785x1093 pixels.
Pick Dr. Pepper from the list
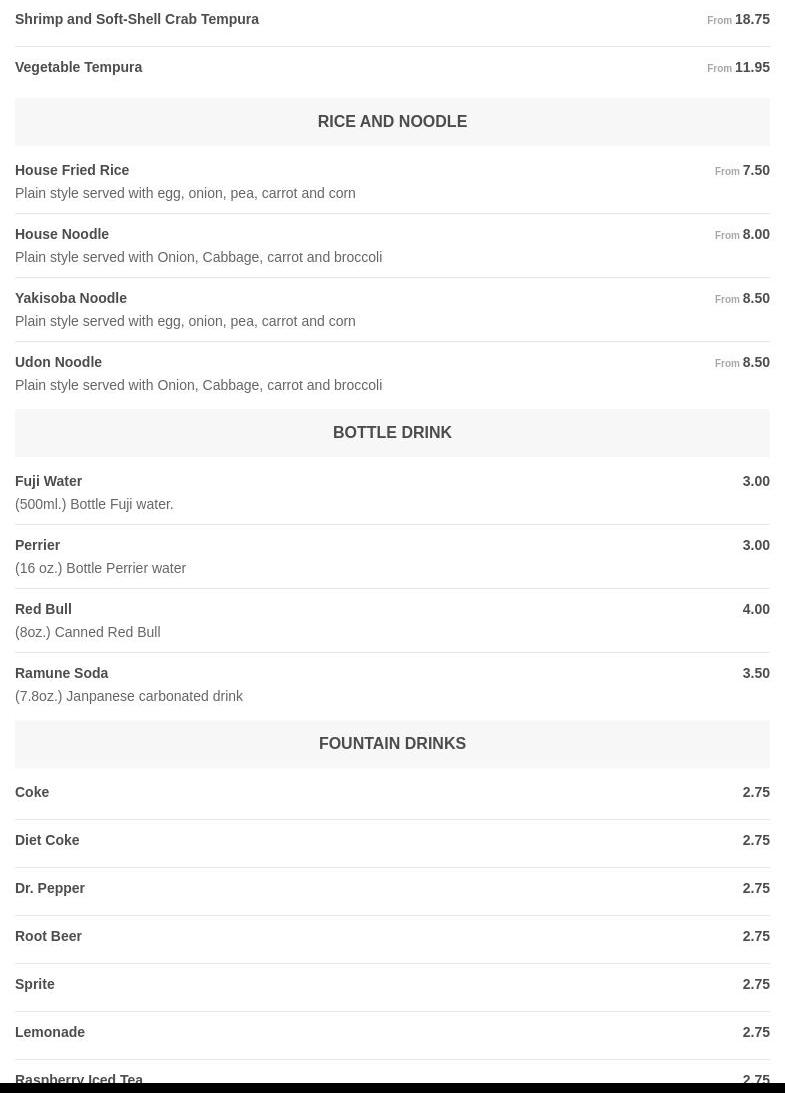tap(50, 888)
